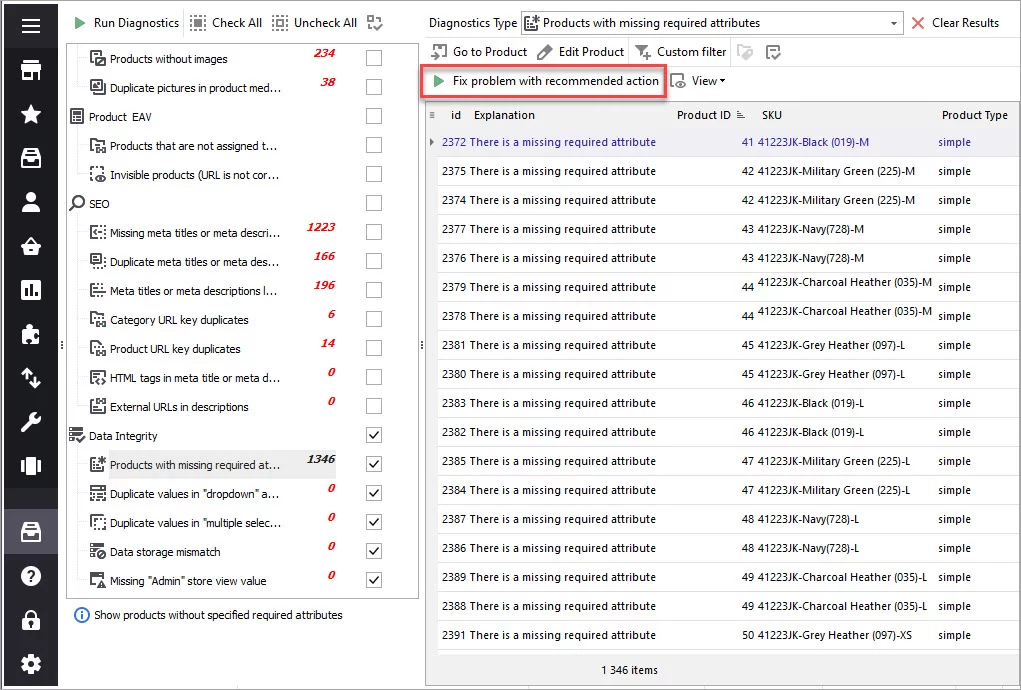Select result row with id 2381
The height and width of the screenshot is (690, 1021).
tap(728, 345)
